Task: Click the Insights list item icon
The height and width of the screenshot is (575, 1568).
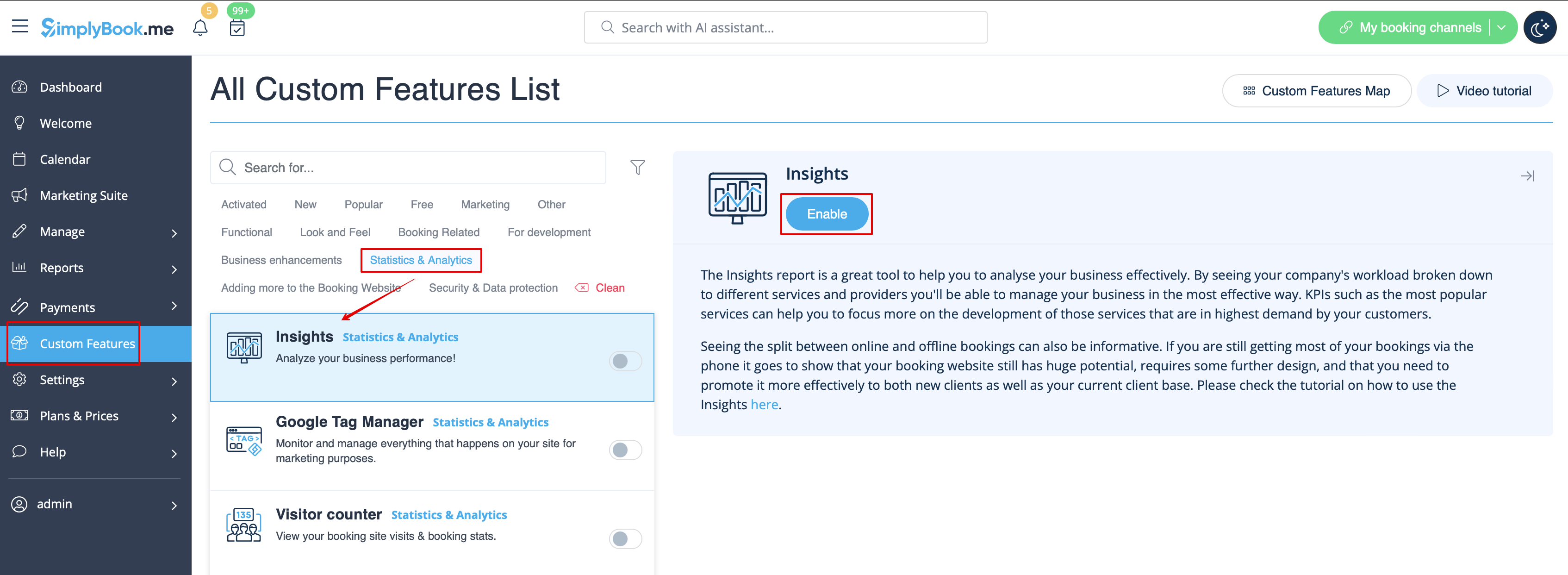Action: 244,348
